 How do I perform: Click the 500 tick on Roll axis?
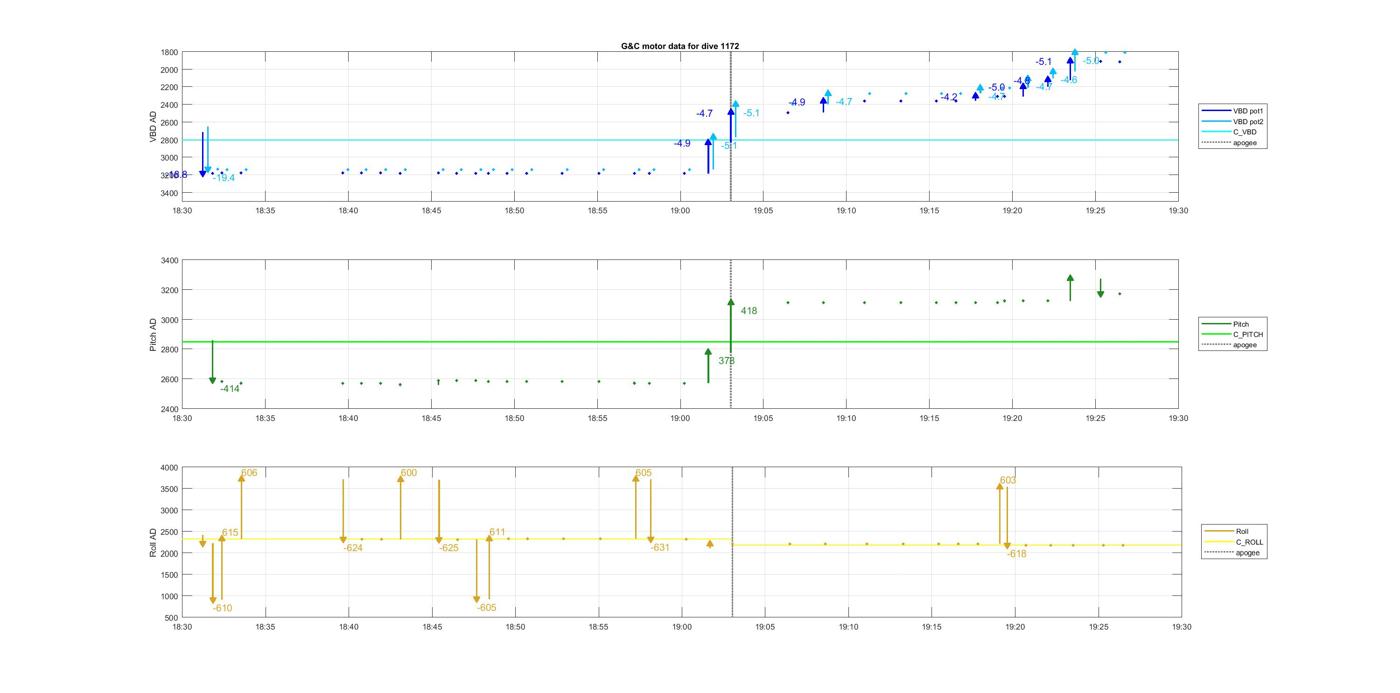pos(172,618)
